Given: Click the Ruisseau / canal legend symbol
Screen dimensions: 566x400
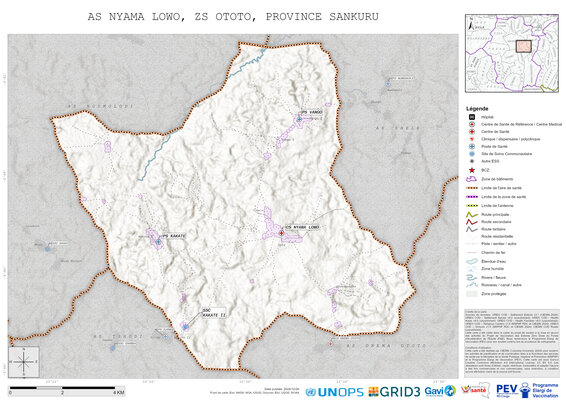Looking at the screenshot, I should click(472, 285).
